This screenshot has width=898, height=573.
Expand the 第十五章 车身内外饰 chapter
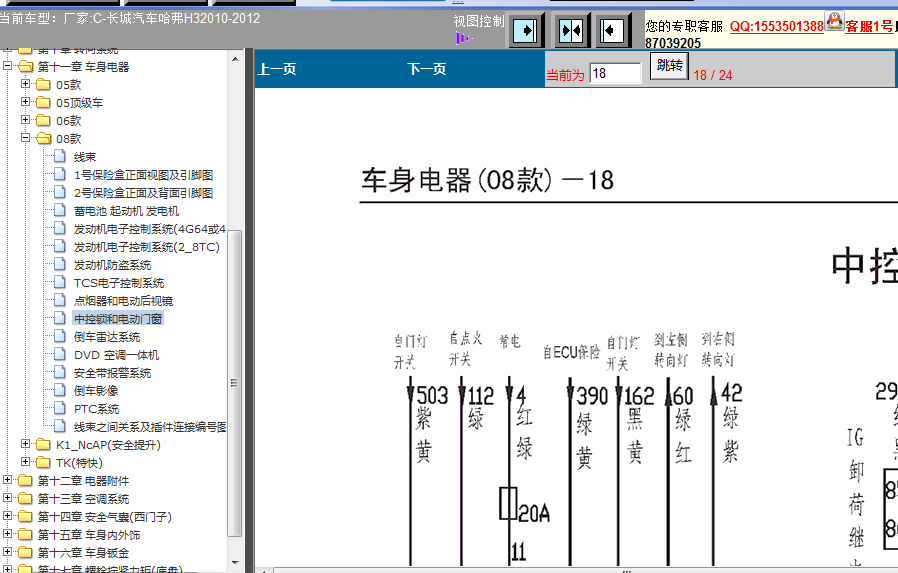7,534
